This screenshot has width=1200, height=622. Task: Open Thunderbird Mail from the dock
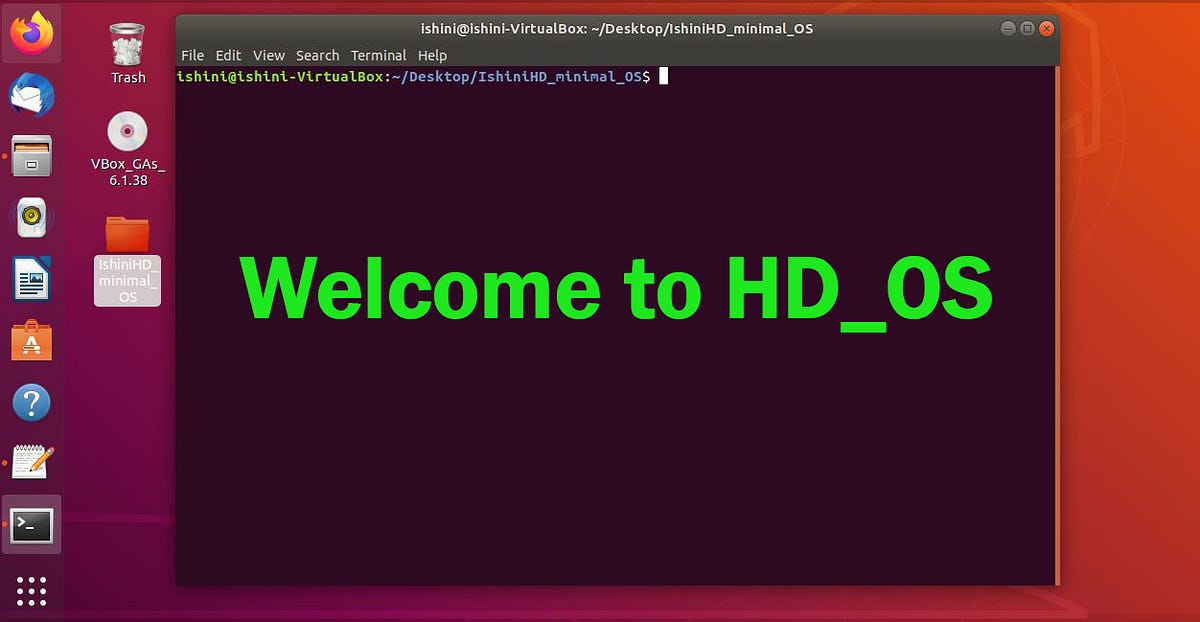pyautogui.click(x=31, y=95)
